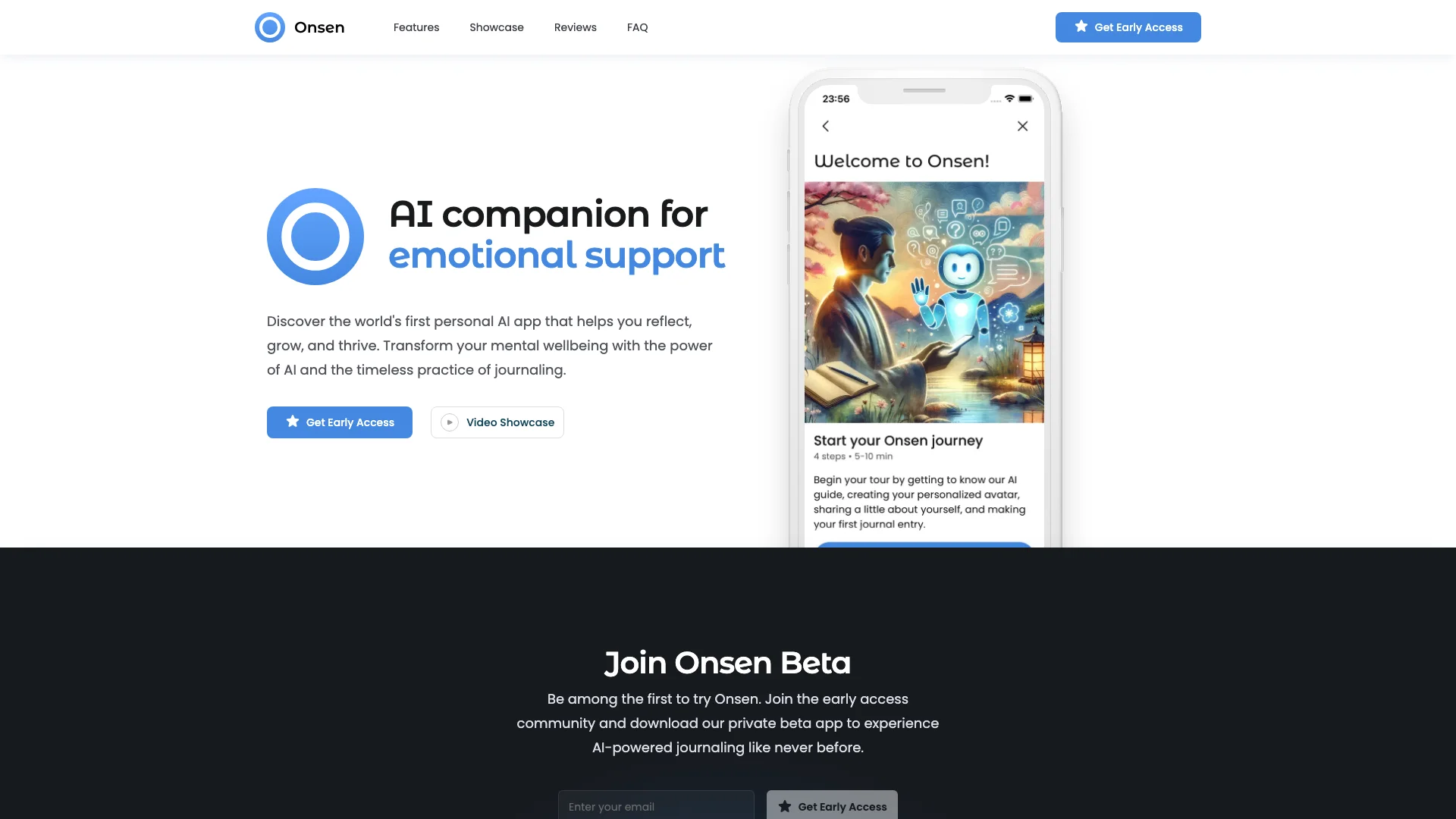
Task: Select the Showcase navigation tab
Action: (x=497, y=27)
